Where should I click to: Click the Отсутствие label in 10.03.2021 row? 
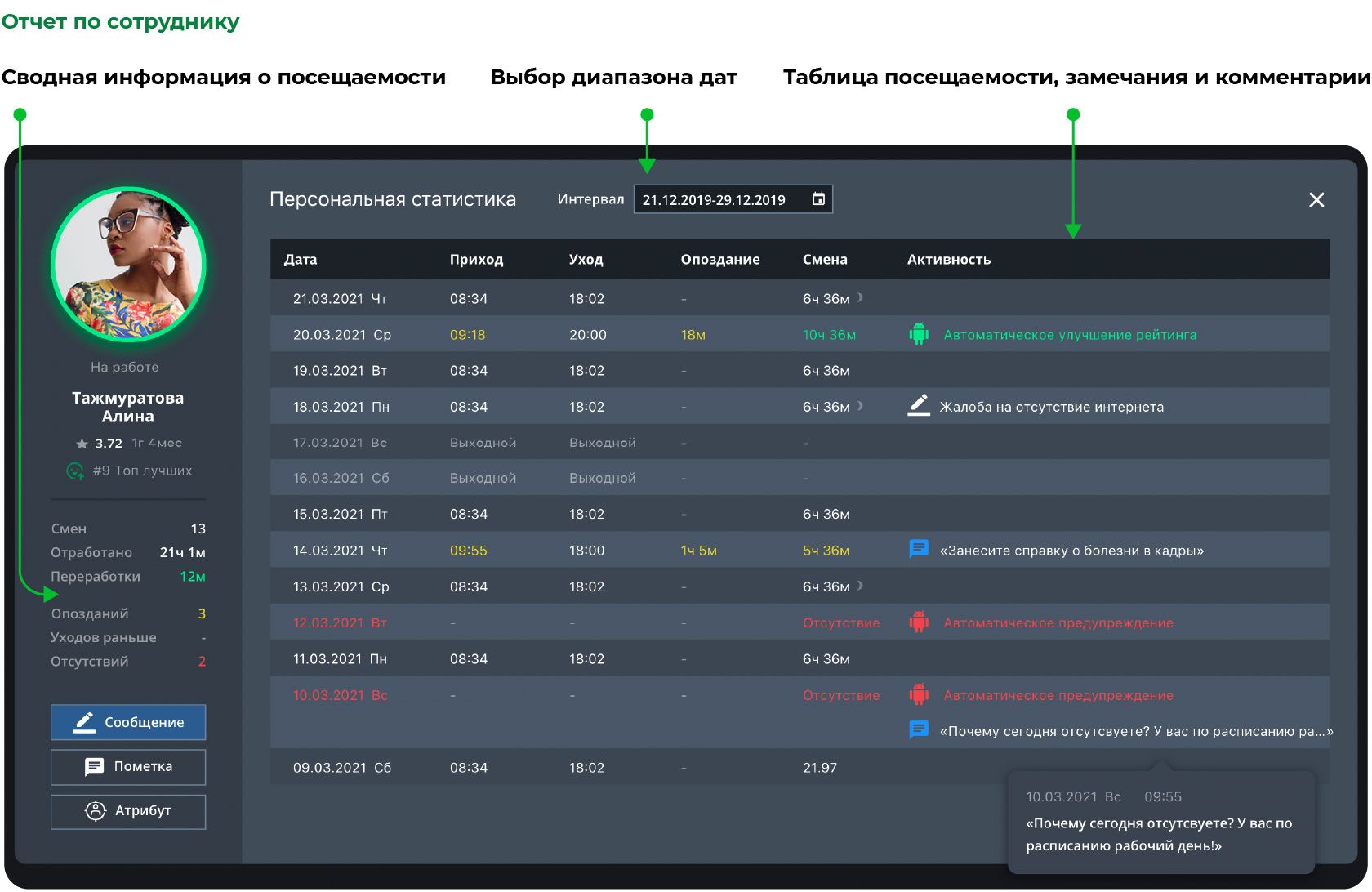coord(841,695)
